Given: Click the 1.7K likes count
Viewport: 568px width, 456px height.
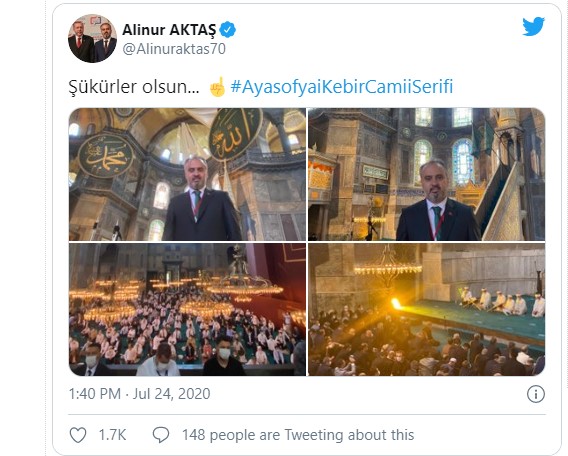Looking at the screenshot, I should pyautogui.click(x=112, y=435).
